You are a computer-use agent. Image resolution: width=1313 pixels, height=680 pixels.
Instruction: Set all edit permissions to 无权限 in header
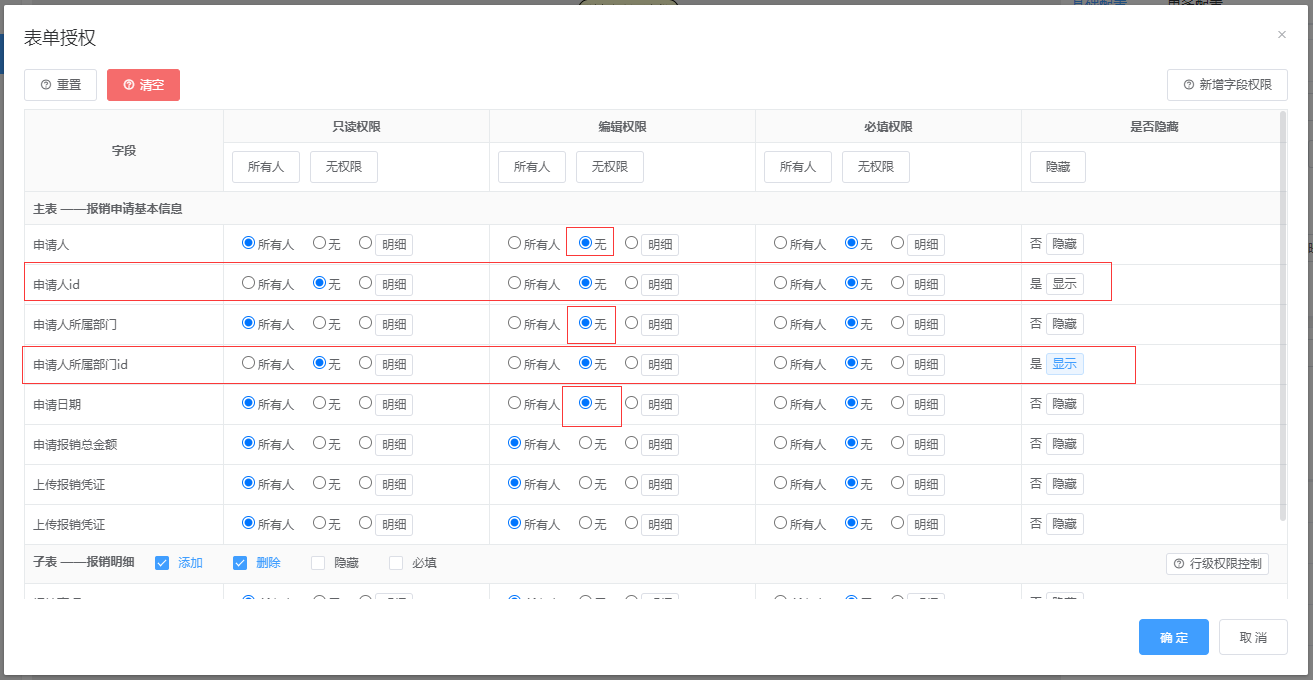pos(609,167)
